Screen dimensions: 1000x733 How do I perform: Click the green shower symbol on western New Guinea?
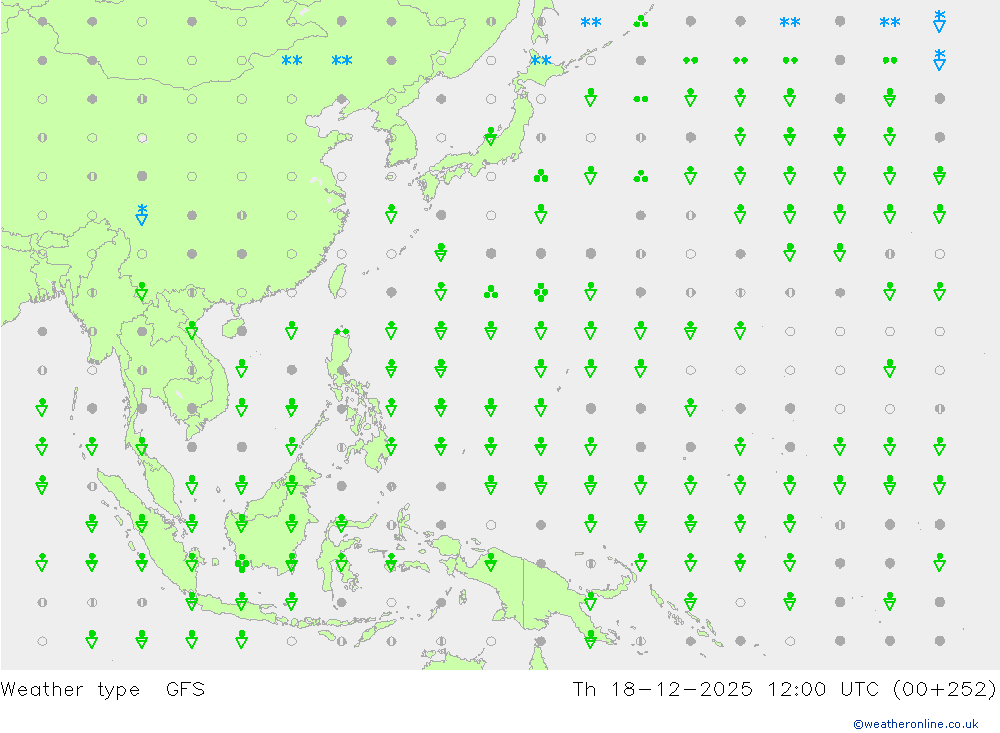490,562
